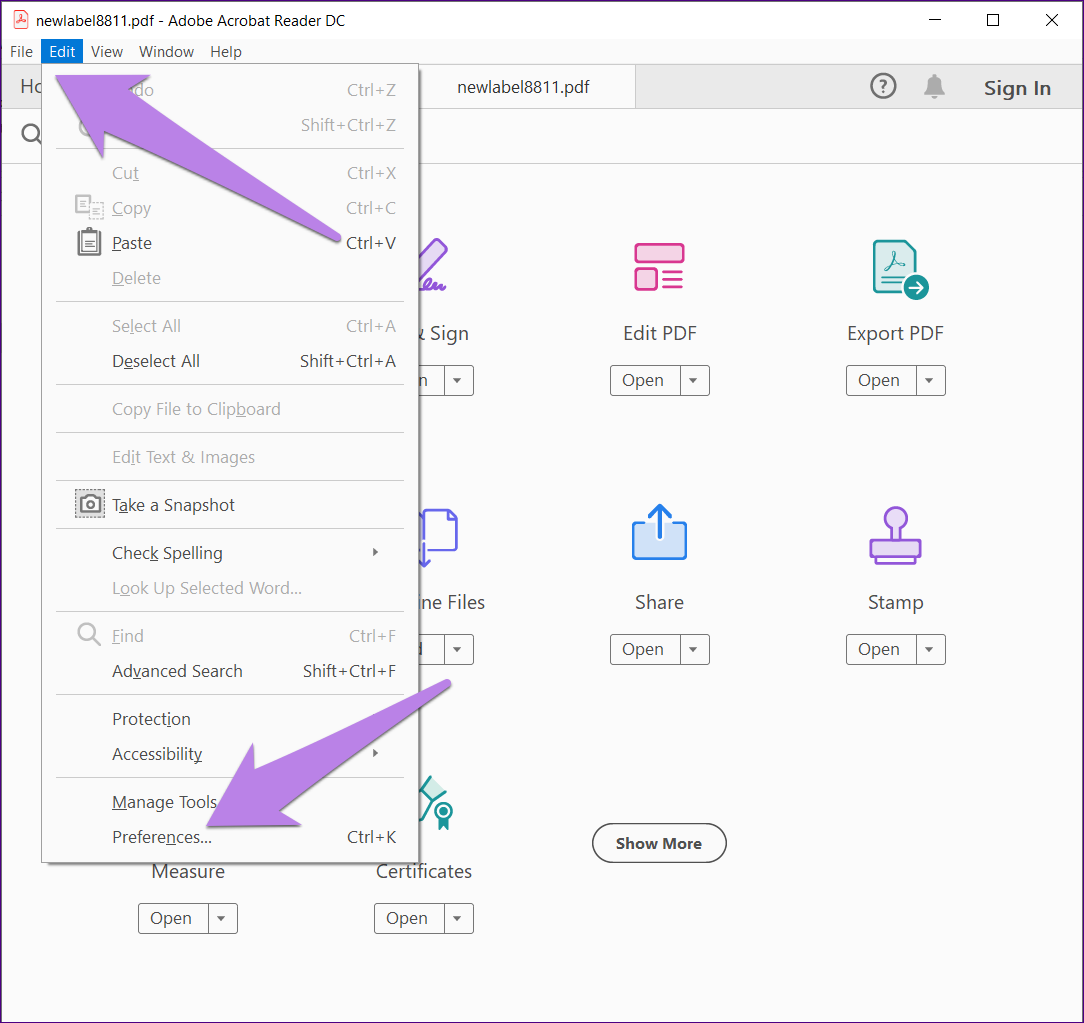Viewport: 1084px width, 1023px height.
Task: Open the Edit PDF tool icon
Action: pos(659,266)
